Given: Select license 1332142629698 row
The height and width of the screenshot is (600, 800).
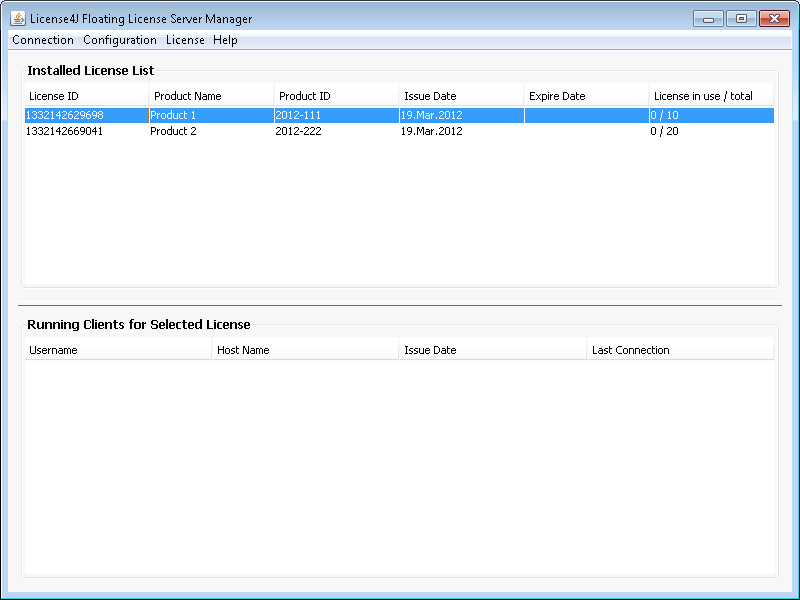Looking at the screenshot, I should tap(399, 115).
